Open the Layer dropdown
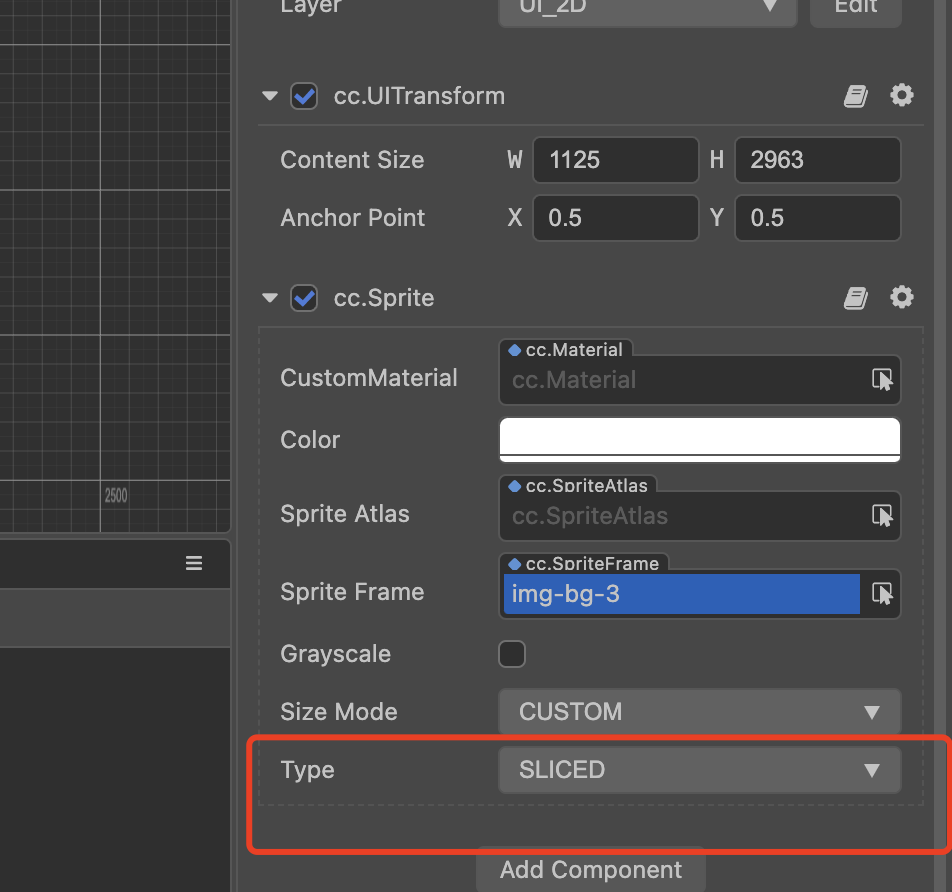This screenshot has width=952, height=892. click(x=647, y=8)
